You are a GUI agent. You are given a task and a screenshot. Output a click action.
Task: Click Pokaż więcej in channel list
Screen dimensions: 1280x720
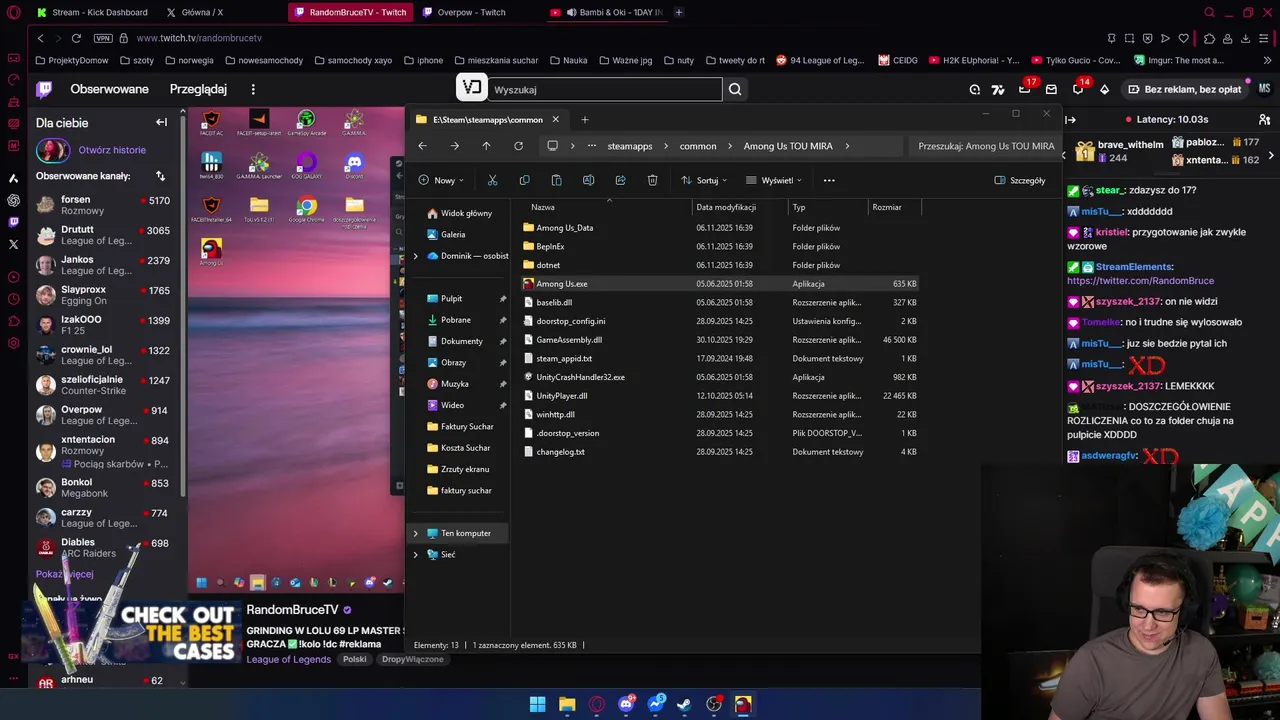(x=64, y=574)
